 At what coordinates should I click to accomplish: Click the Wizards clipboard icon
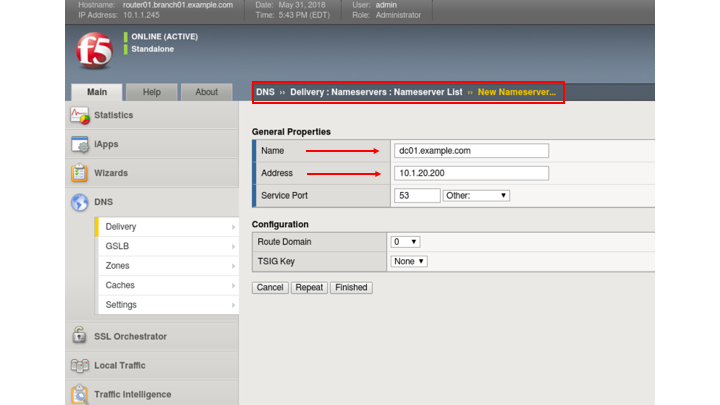click(x=79, y=173)
